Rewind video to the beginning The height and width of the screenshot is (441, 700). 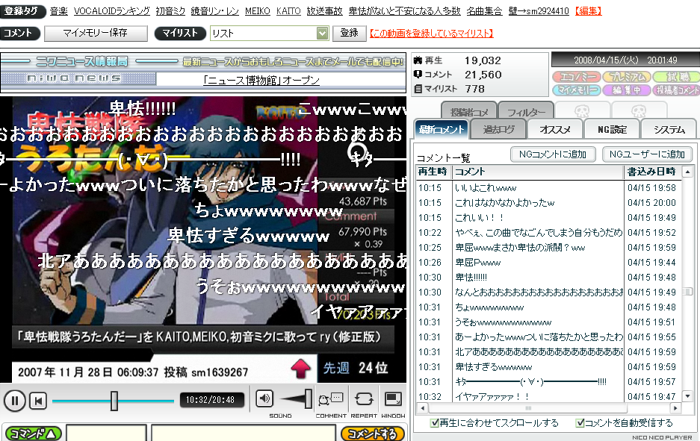[38, 401]
